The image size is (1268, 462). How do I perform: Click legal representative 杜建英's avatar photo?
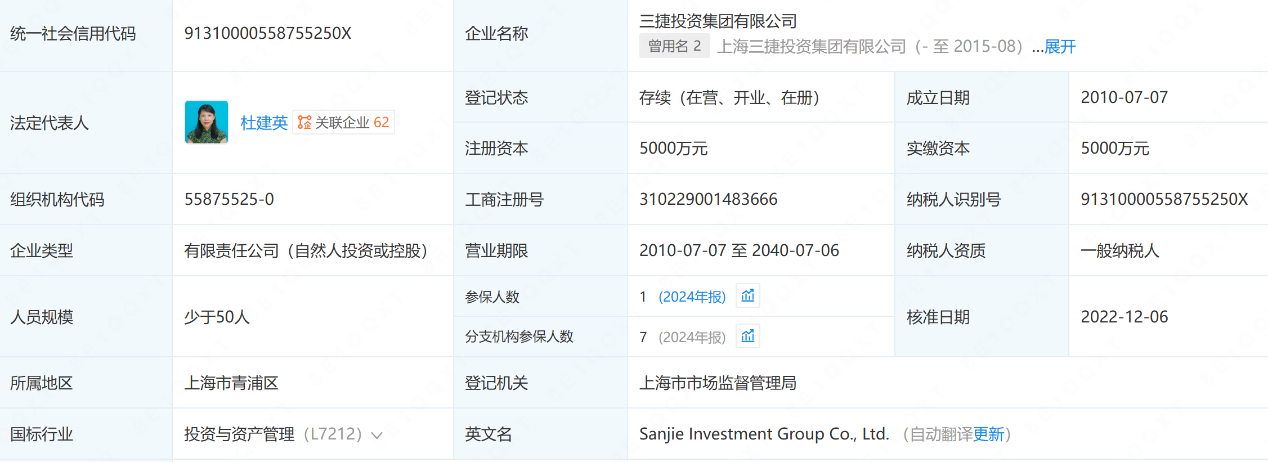click(x=206, y=122)
